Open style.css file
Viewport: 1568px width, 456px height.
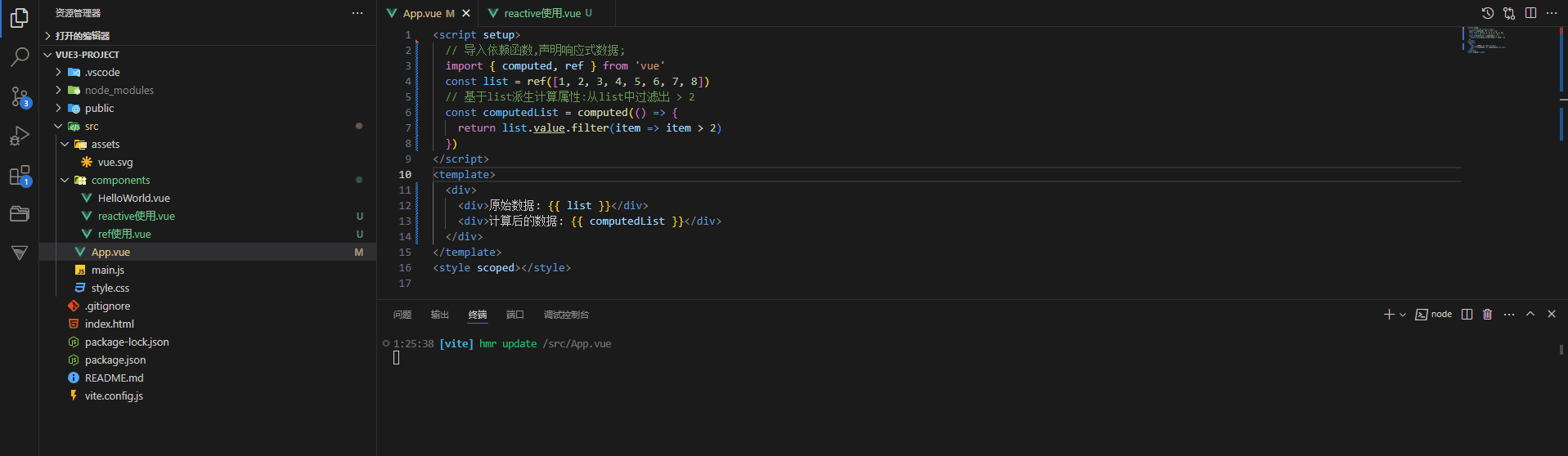coord(208,288)
